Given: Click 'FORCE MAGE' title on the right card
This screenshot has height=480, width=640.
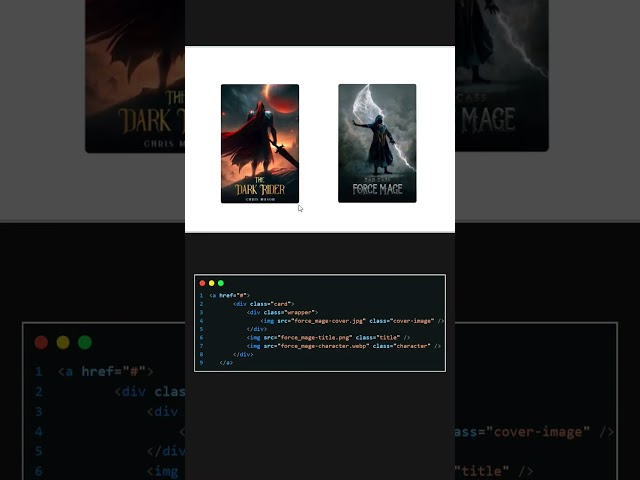Looking at the screenshot, I should click(x=378, y=189).
